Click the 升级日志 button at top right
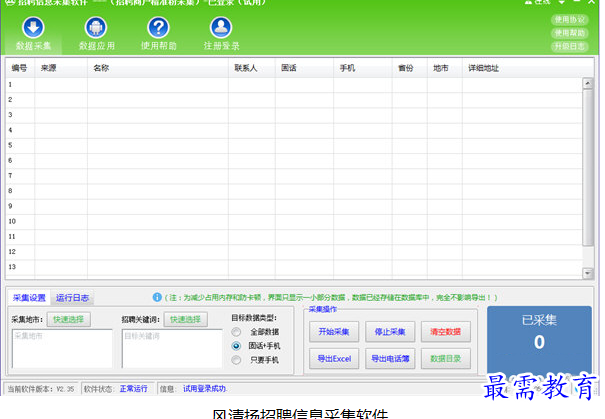This screenshot has width=605, height=419. coord(569,47)
